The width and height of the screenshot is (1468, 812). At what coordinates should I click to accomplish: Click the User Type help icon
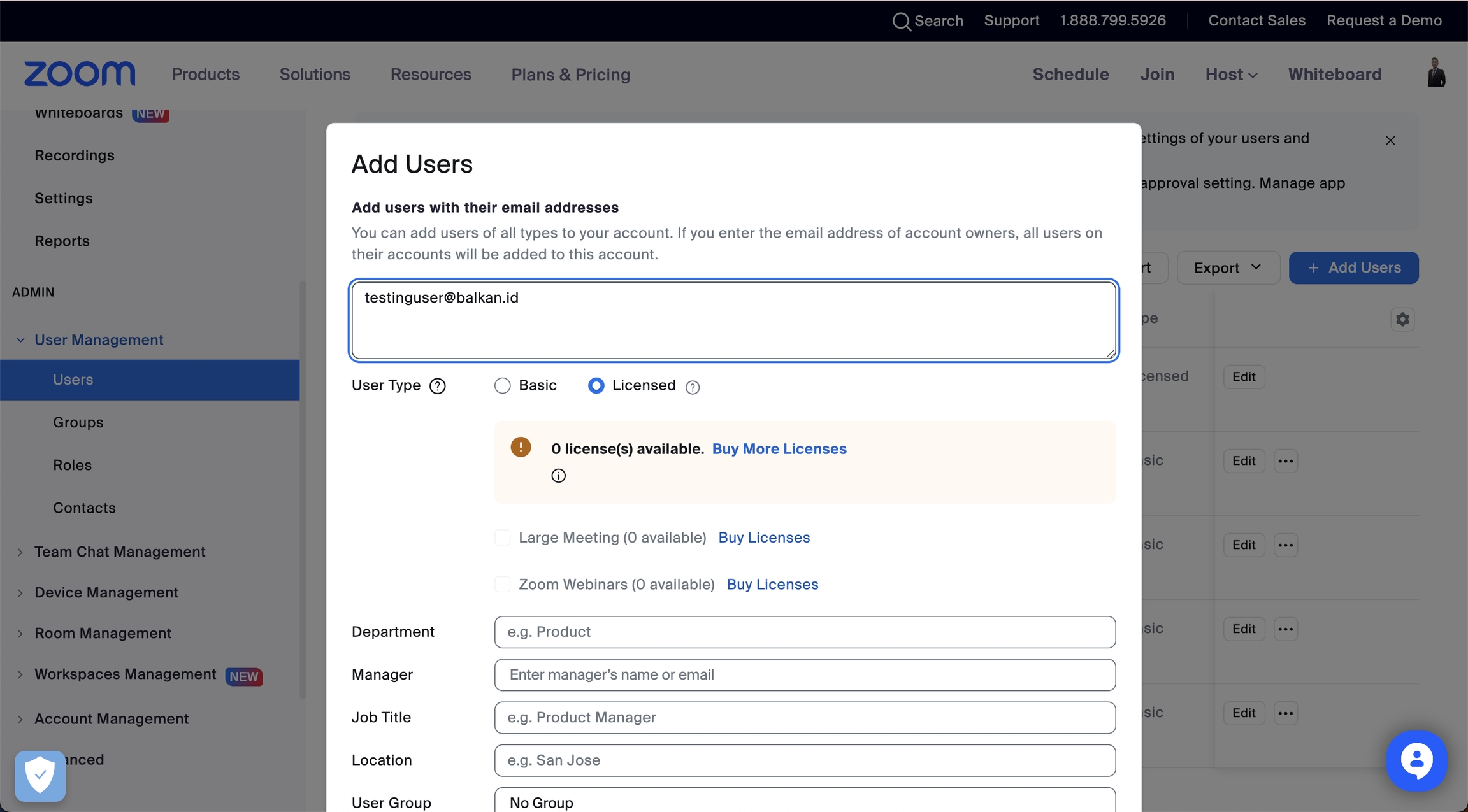(x=438, y=386)
